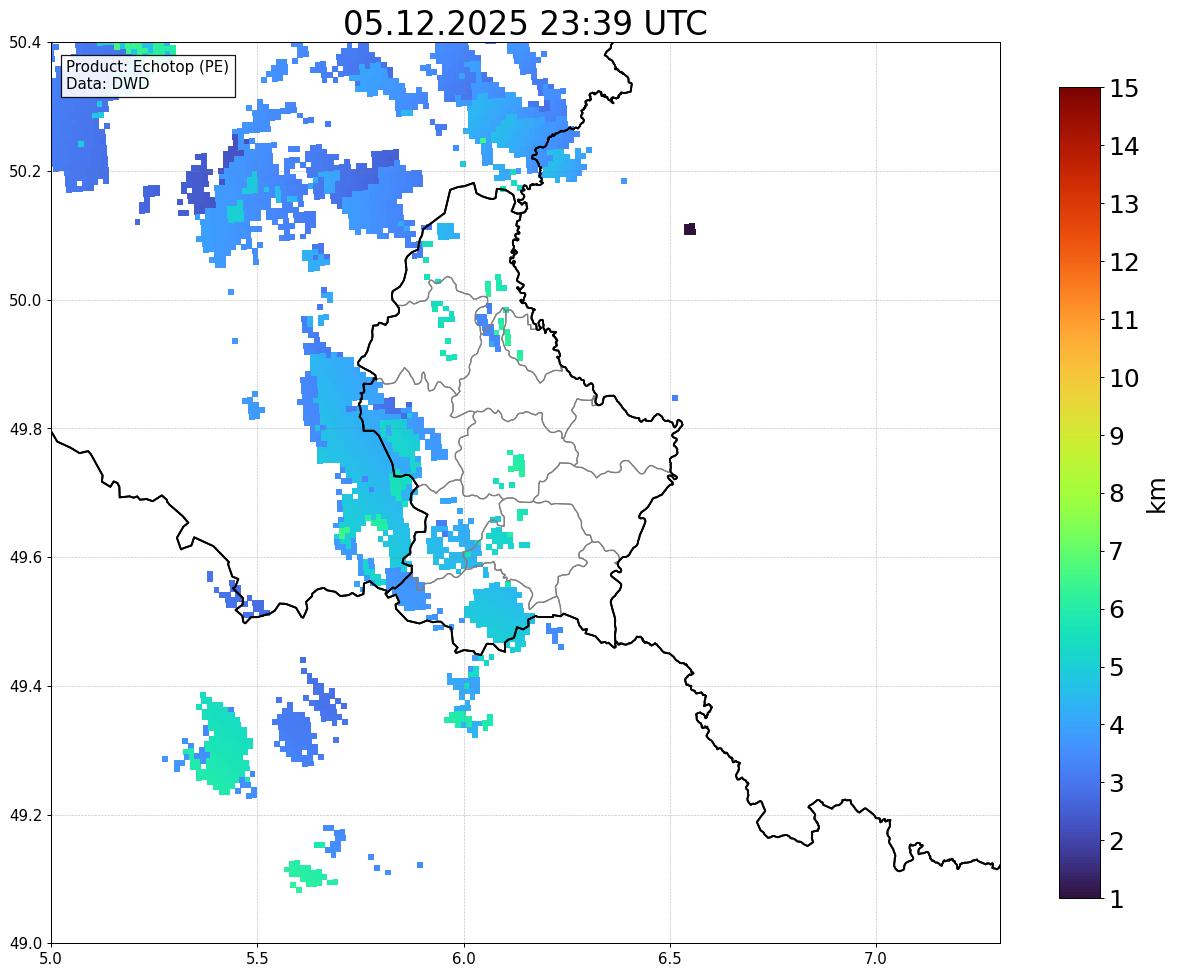
Task: Click the latitude label 49.6
Action: (24, 557)
